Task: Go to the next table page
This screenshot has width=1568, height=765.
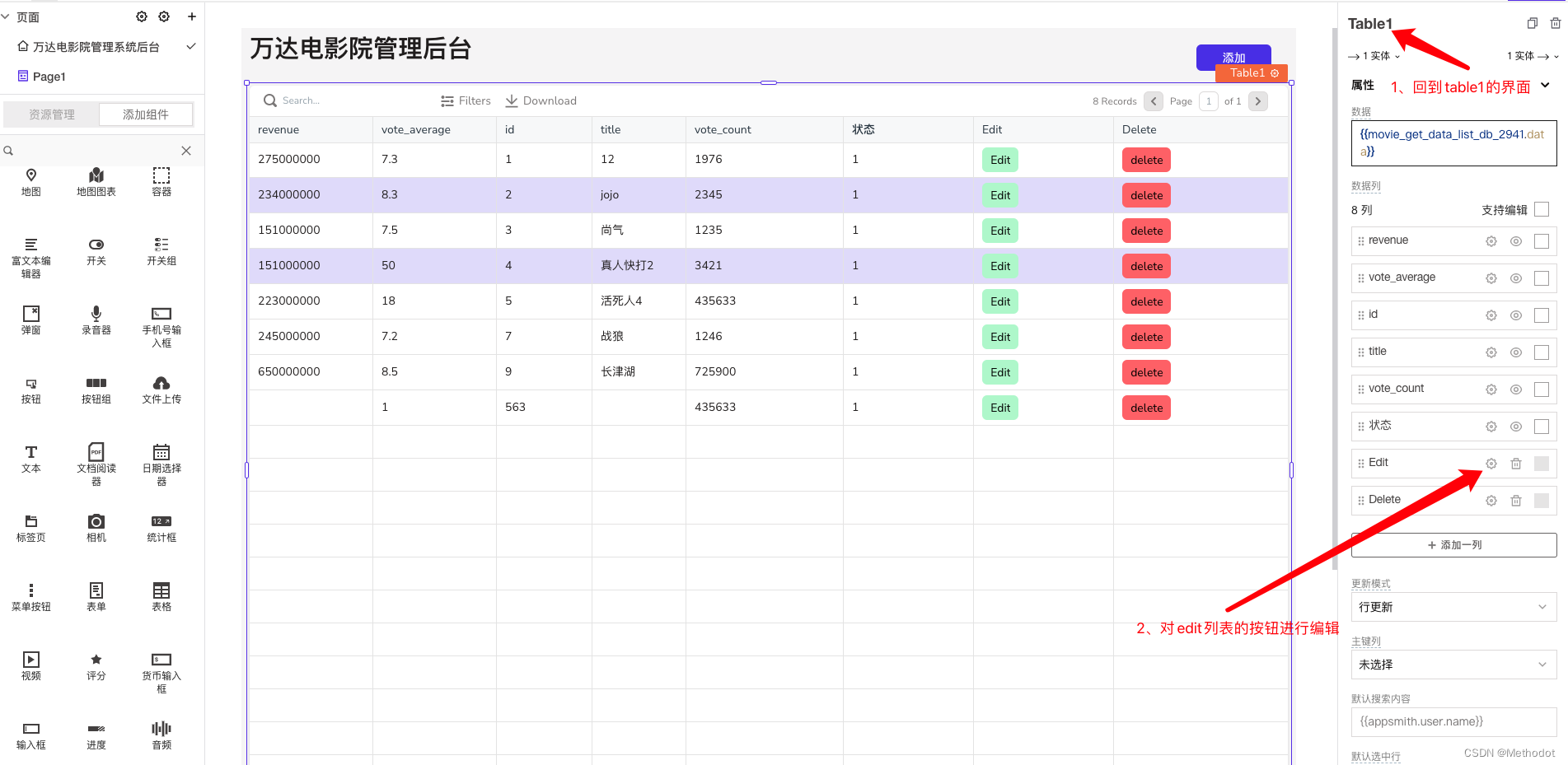Action: click(1258, 101)
